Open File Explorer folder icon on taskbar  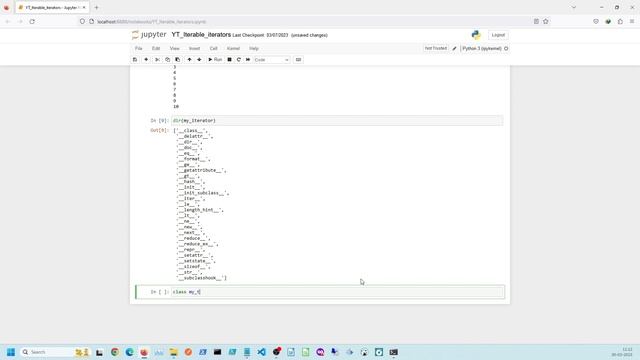pos(173,352)
